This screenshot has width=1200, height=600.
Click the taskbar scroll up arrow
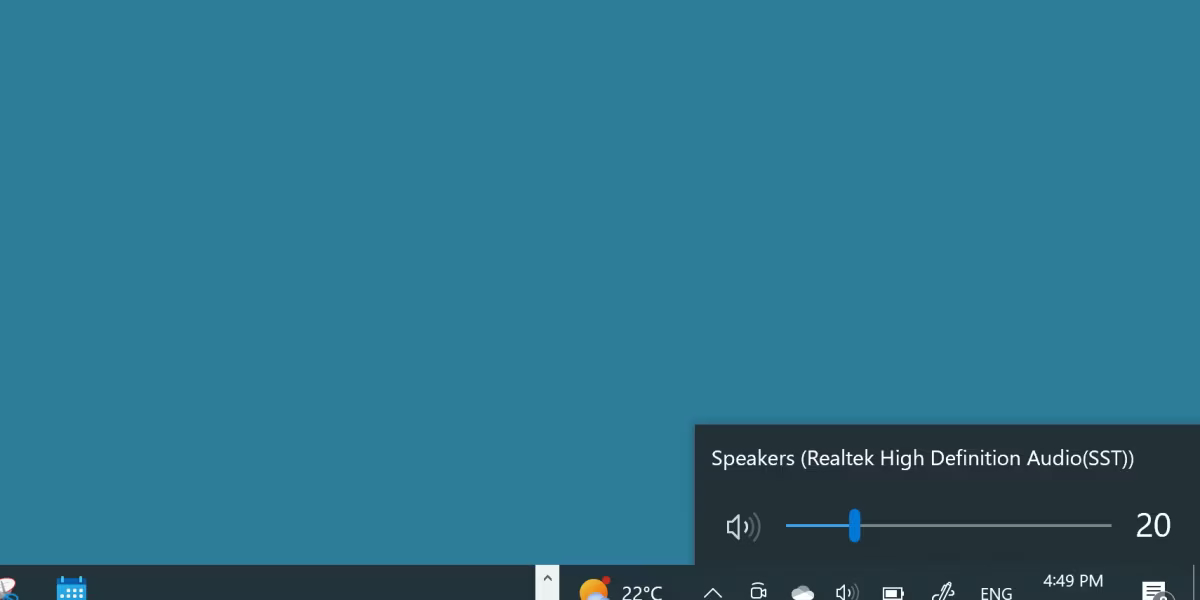pos(547,579)
